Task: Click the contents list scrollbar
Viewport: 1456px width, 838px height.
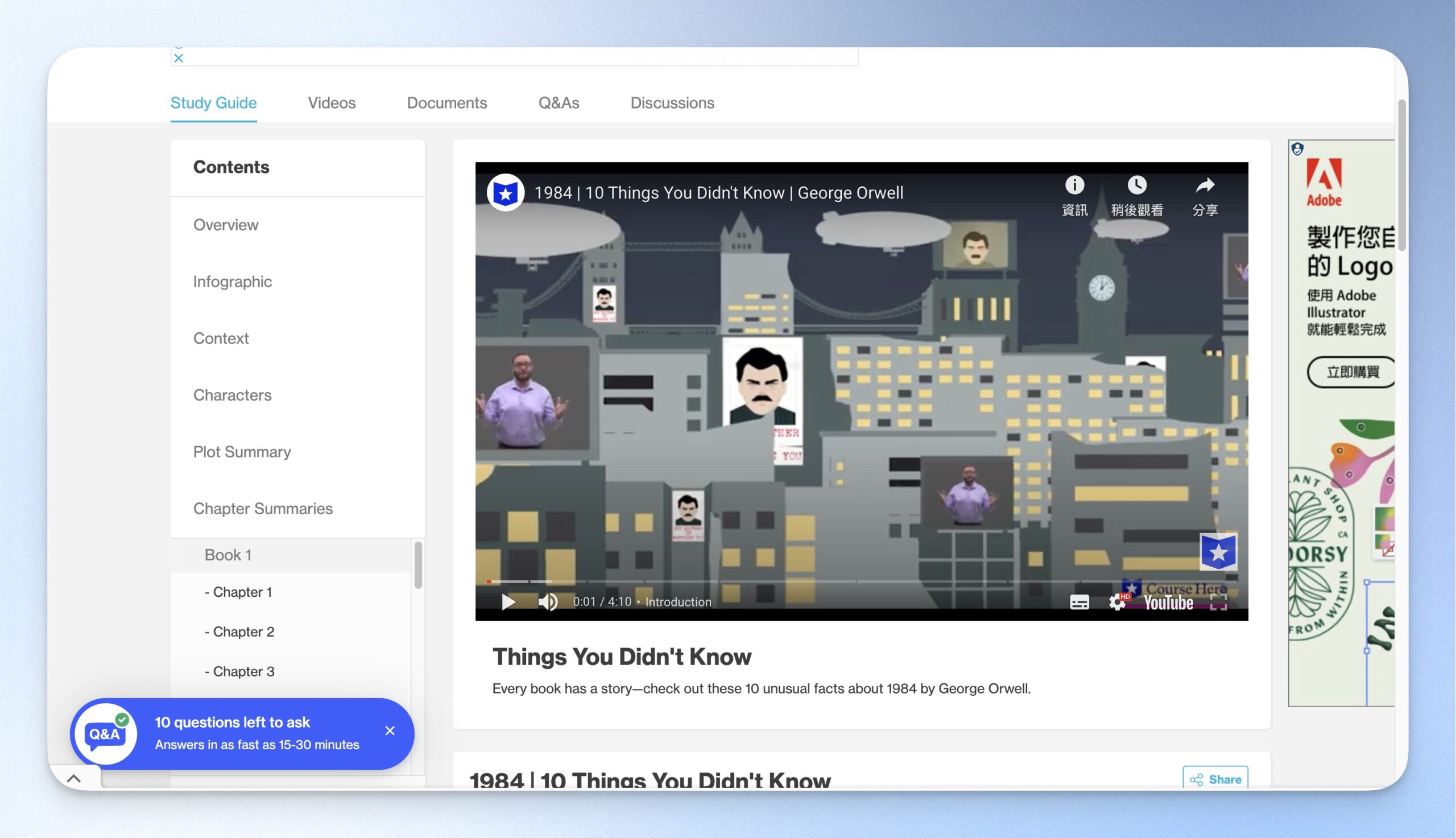Action: (x=418, y=564)
